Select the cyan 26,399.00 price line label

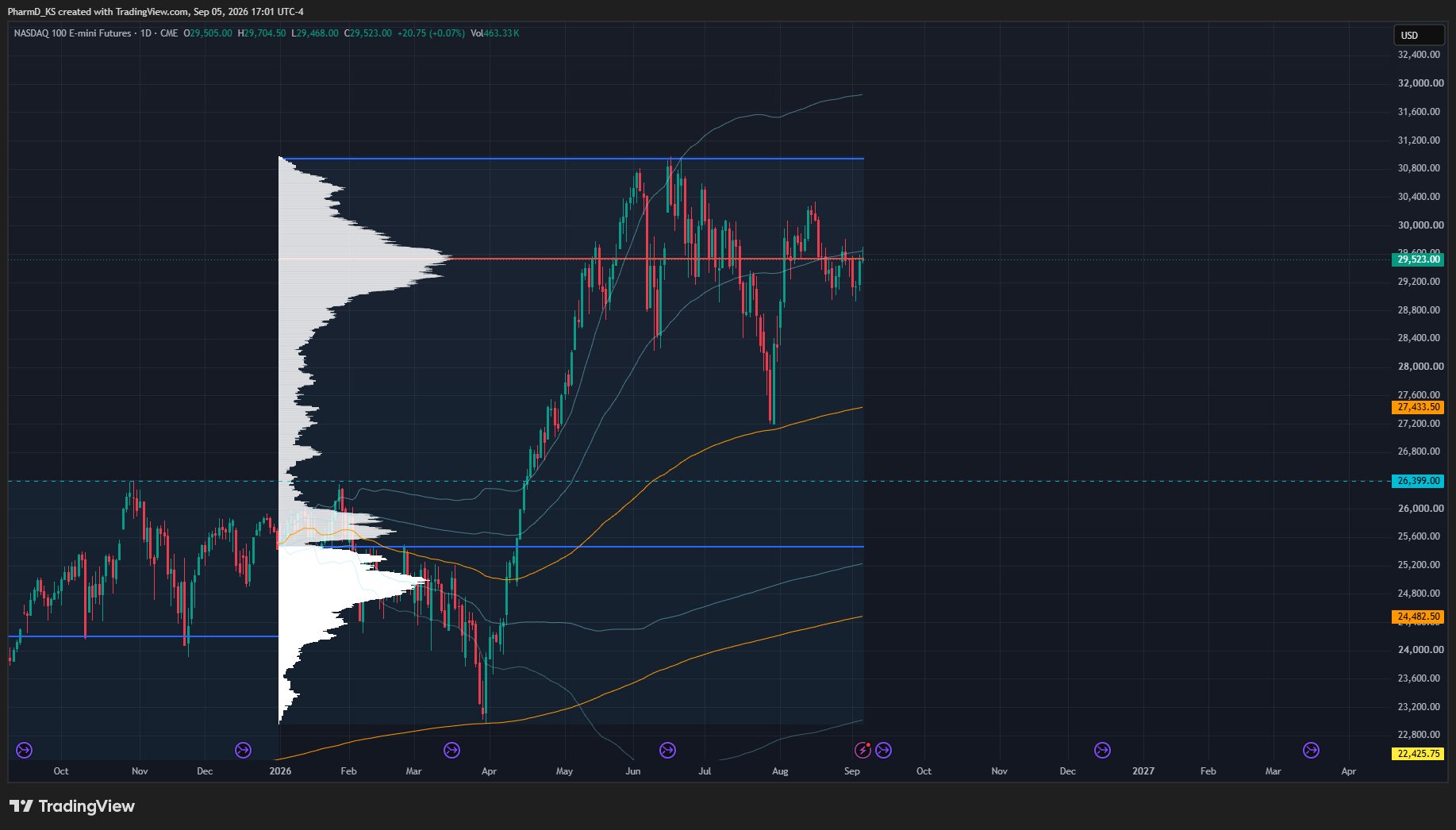point(1419,481)
